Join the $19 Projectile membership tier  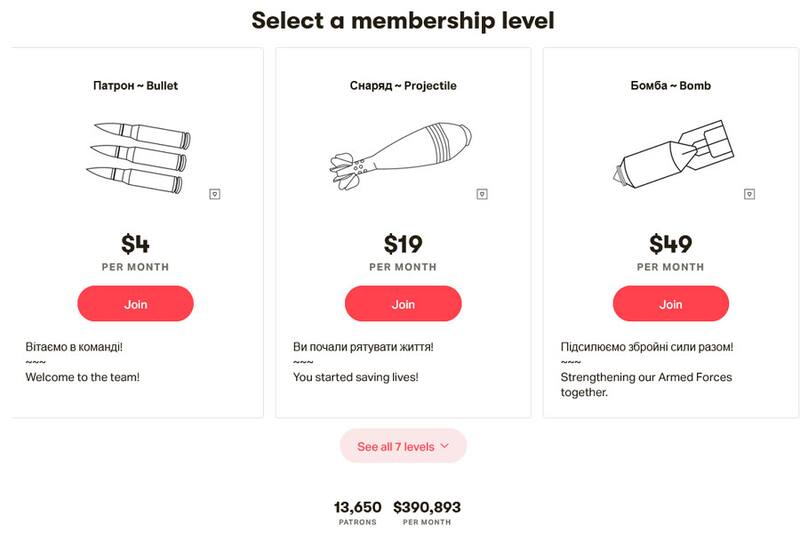point(403,304)
